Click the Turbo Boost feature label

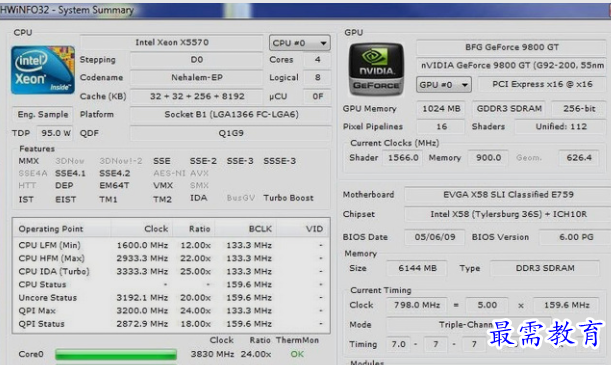pyautogui.click(x=288, y=198)
